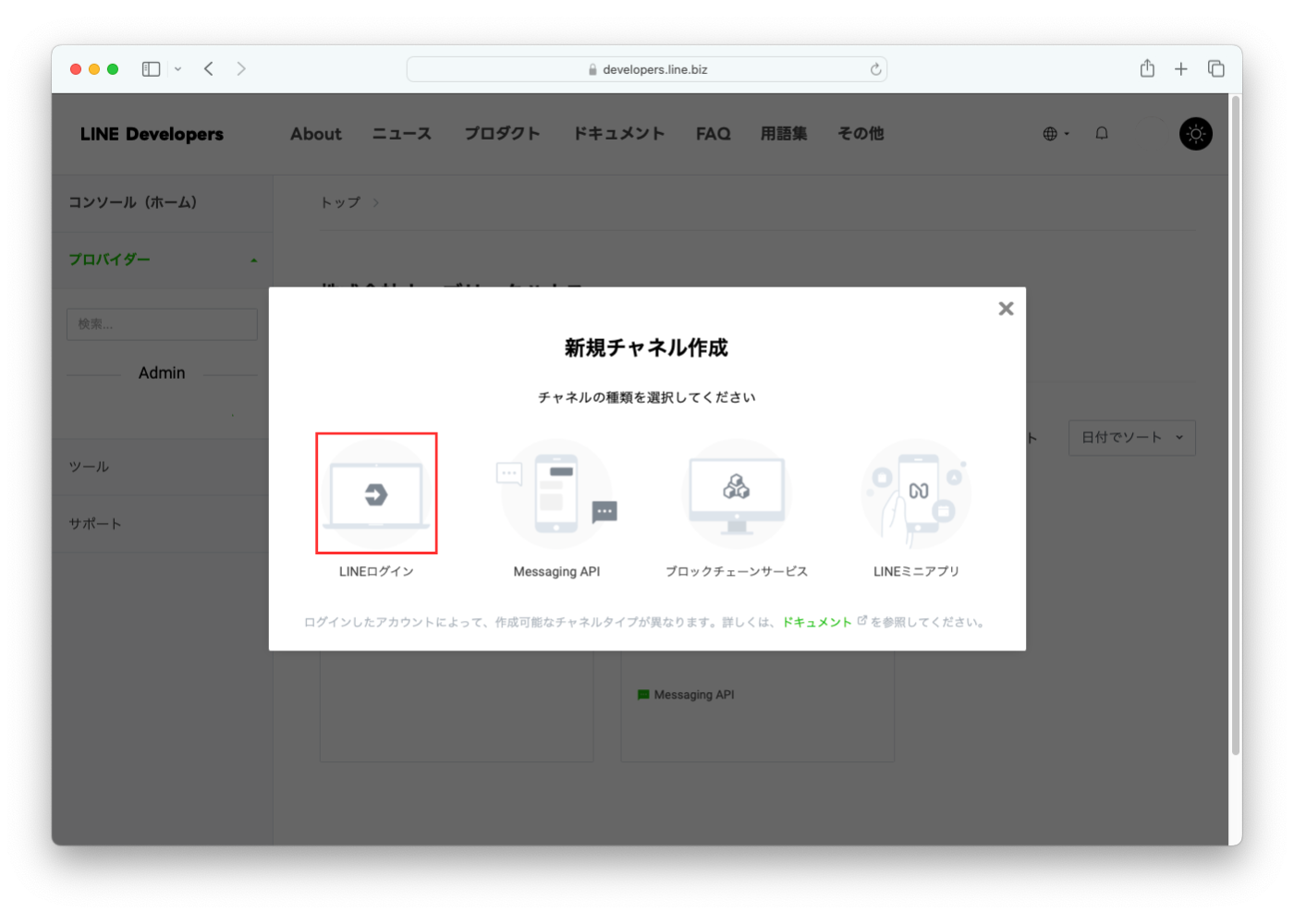
Task: Open the 用語集 menu item
Action: [x=784, y=134]
